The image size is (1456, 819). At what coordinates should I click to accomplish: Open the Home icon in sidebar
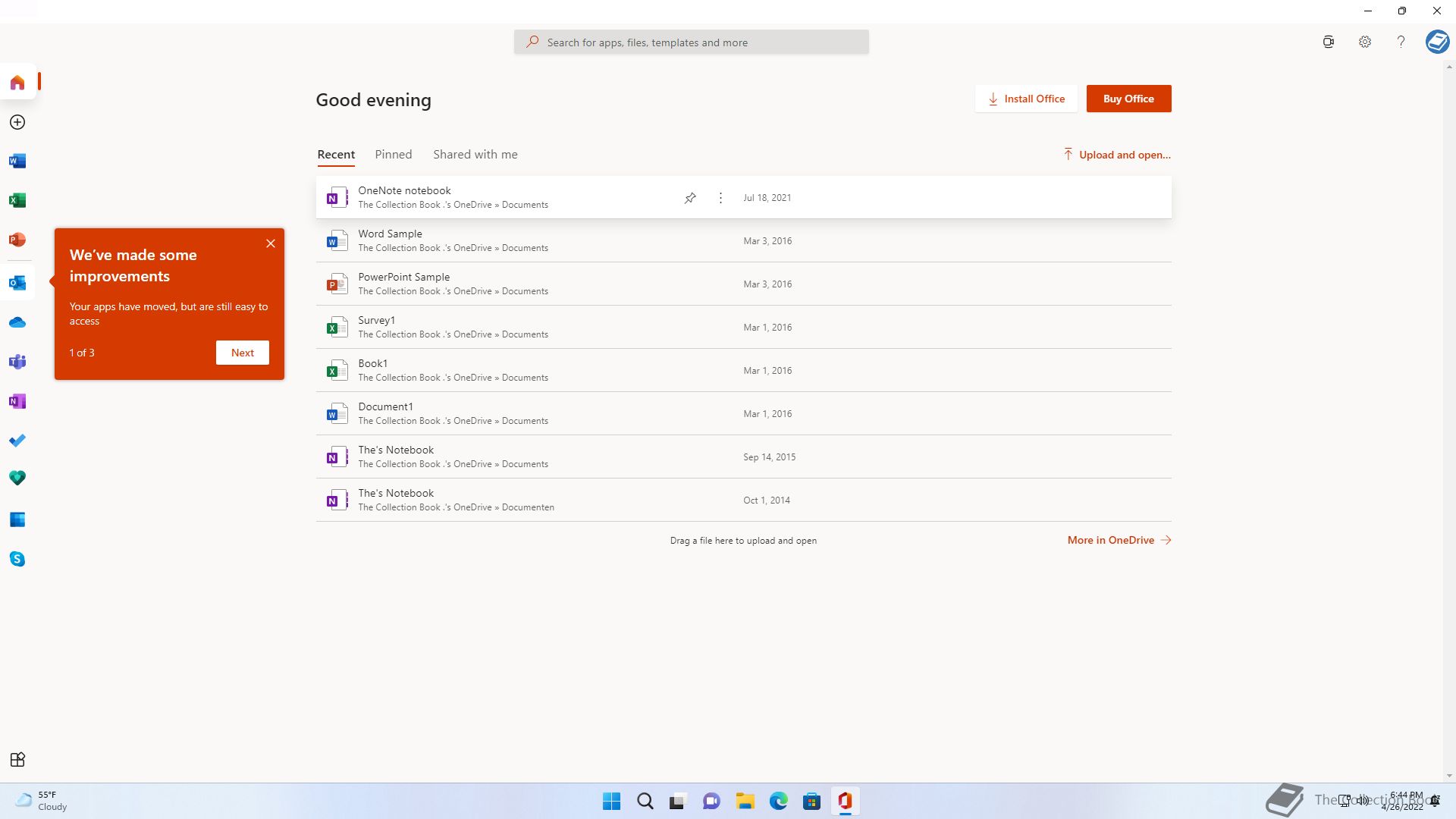[x=17, y=82]
